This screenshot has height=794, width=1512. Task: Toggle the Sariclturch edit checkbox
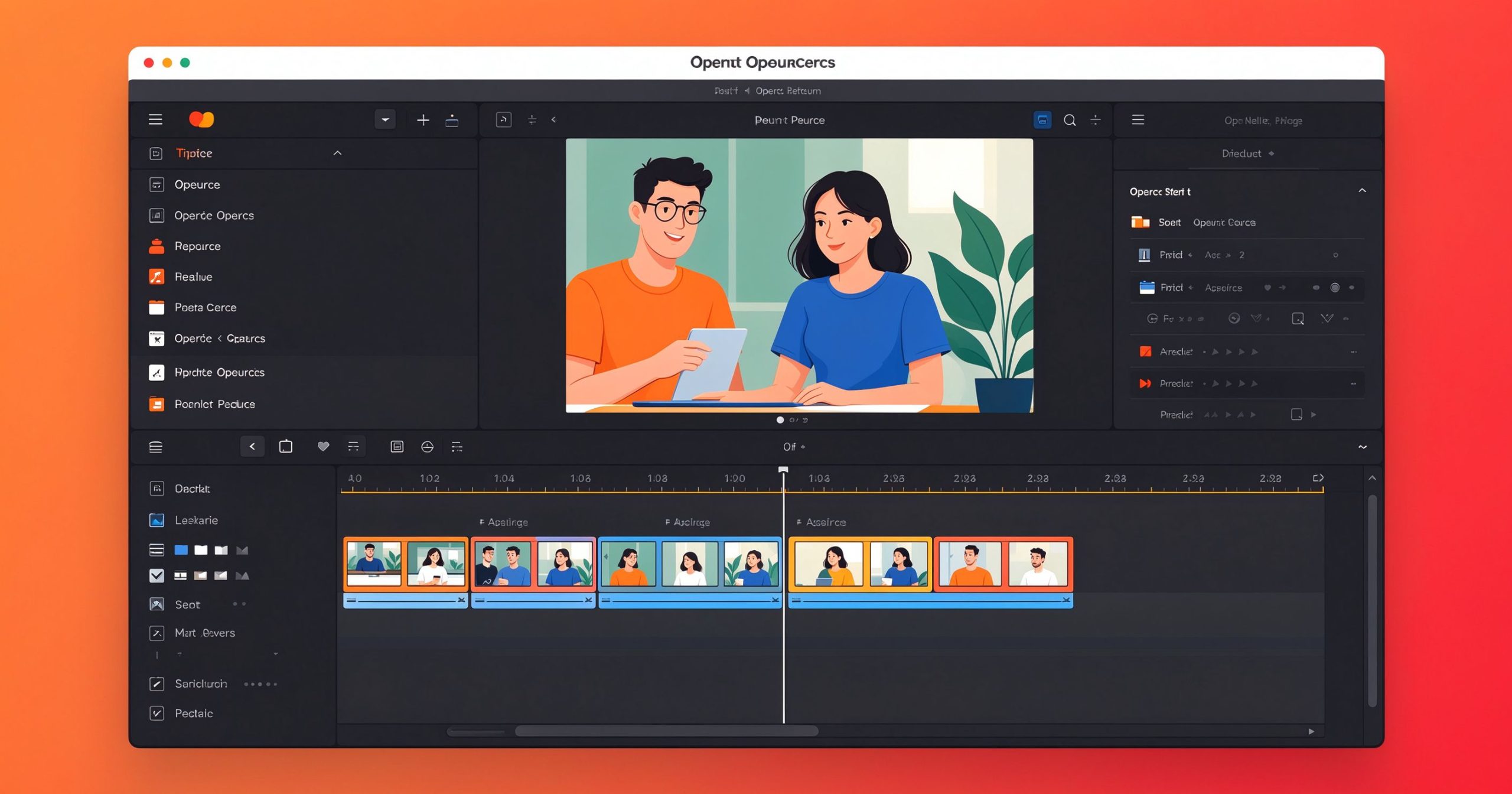click(x=157, y=684)
